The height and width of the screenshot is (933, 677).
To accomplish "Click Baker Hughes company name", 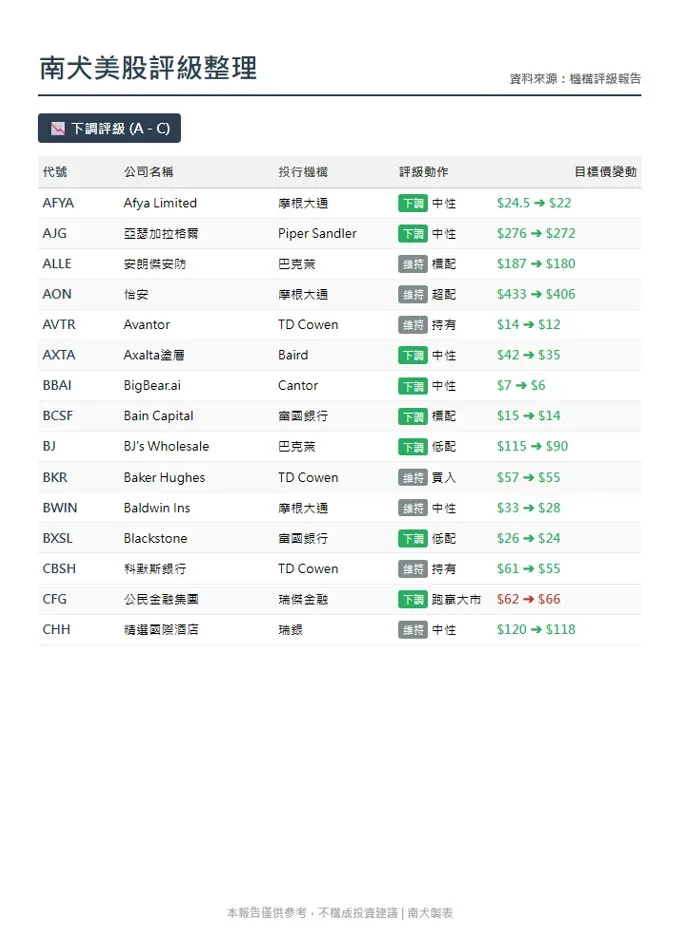I will [164, 477].
